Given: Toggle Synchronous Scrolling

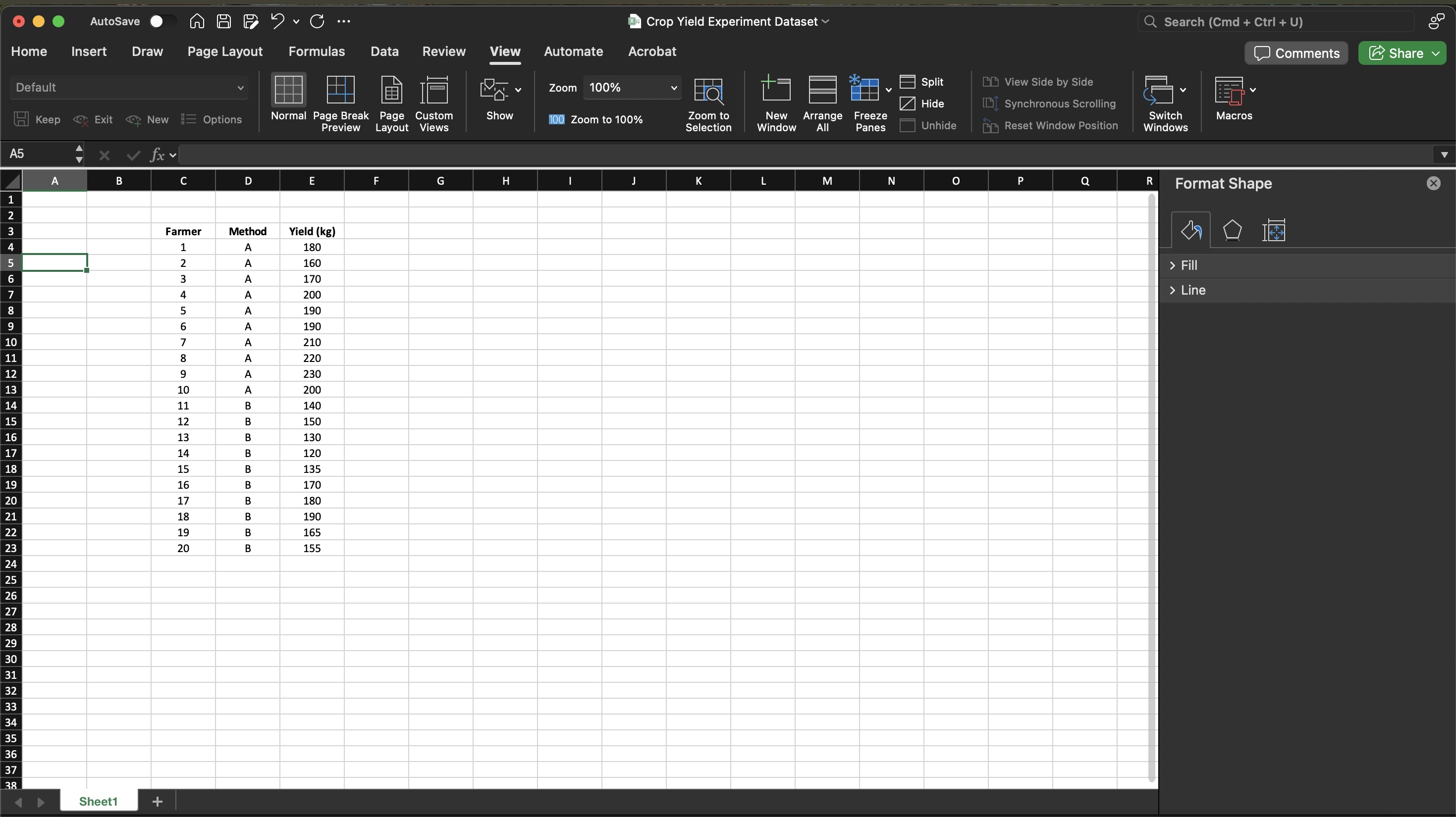Looking at the screenshot, I should tap(1051, 103).
